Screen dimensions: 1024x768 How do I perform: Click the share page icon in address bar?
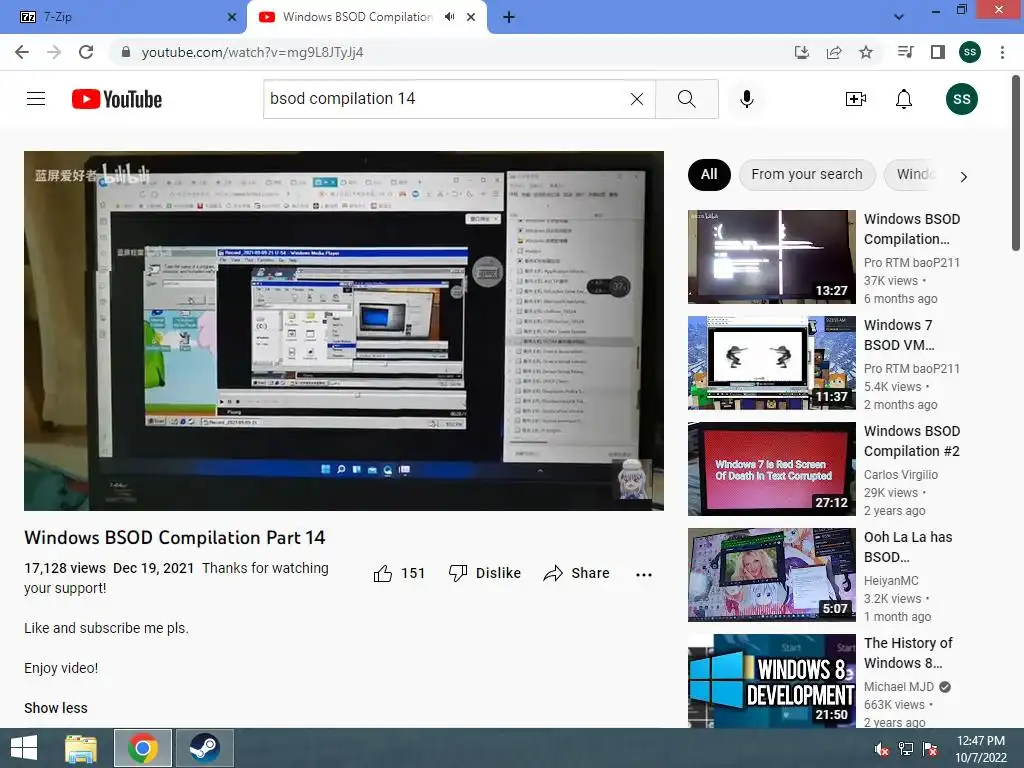(x=834, y=52)
